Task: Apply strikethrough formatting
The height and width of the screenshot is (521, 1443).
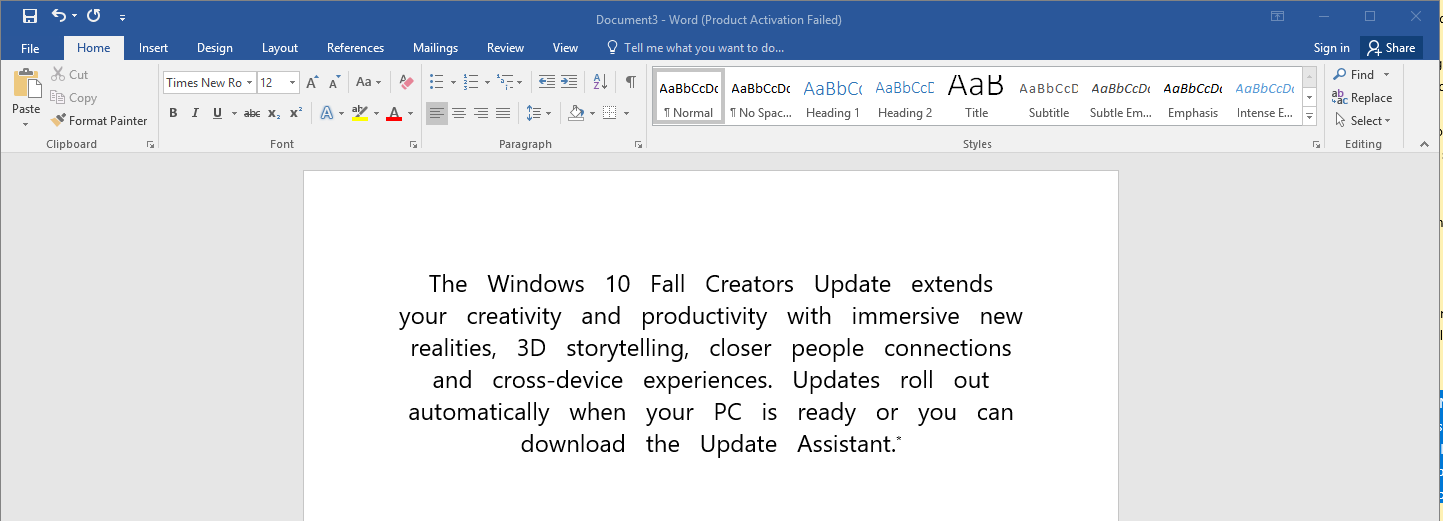Action: (x=252, y=114)
